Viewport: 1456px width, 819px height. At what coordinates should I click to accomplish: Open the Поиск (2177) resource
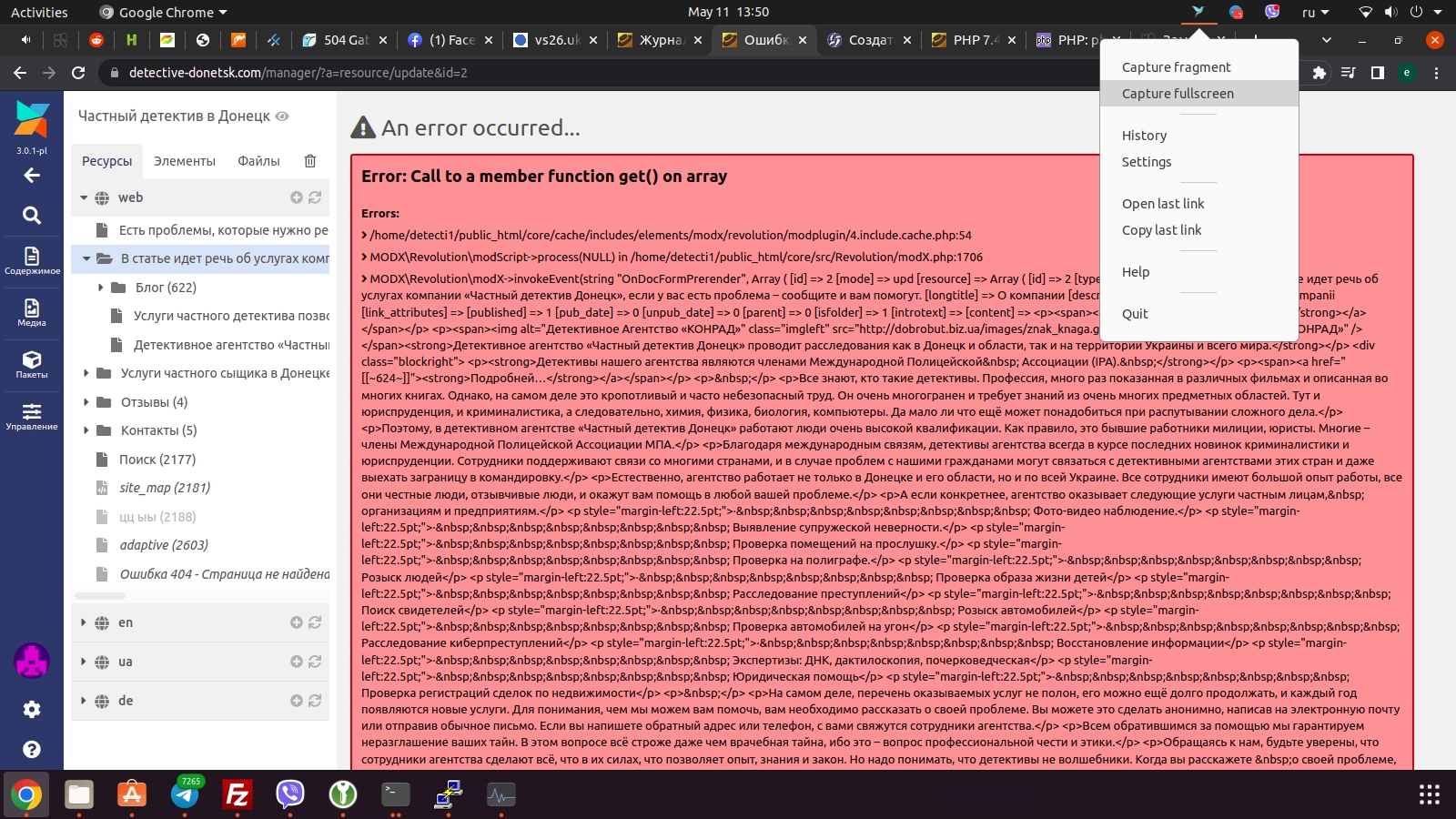pos(157,460)
